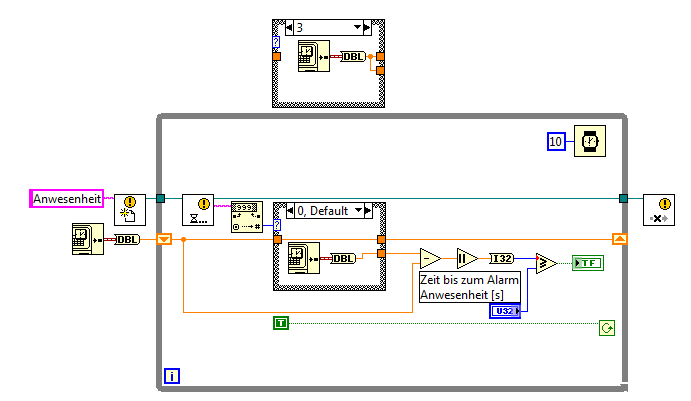Go to next case of Default structure
The width and height of the screenshot is (691, 401).
click(x=368, y=211)
